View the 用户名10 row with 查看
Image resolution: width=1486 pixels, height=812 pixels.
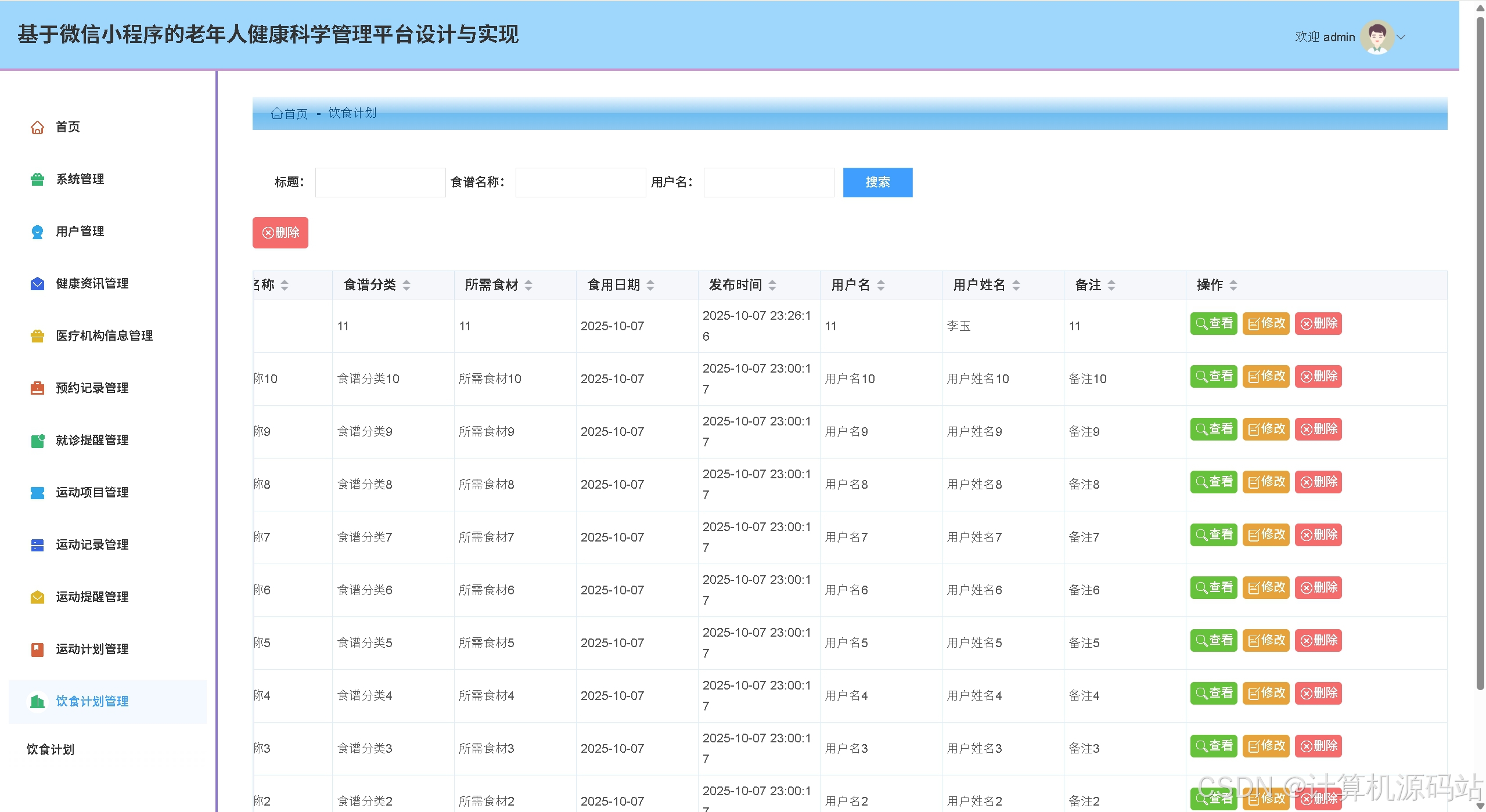[1214, 376]
